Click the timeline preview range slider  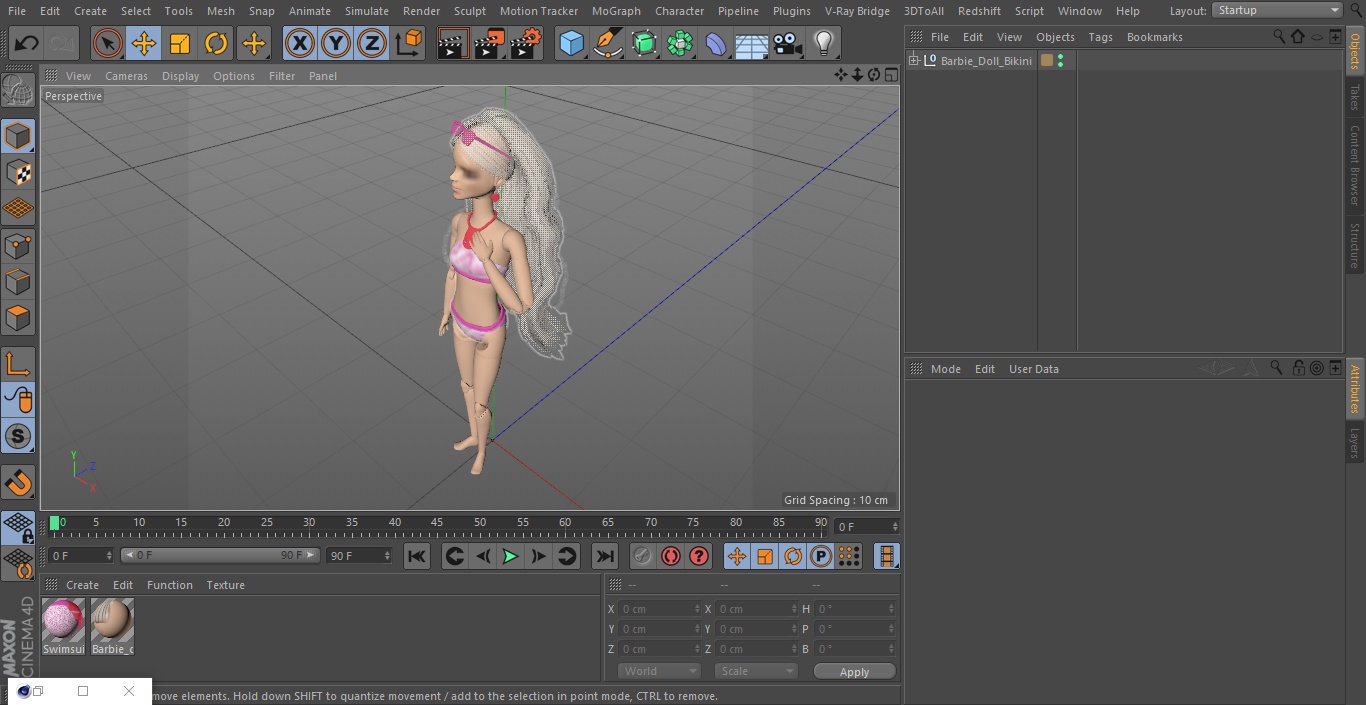[x=220, y=555]
